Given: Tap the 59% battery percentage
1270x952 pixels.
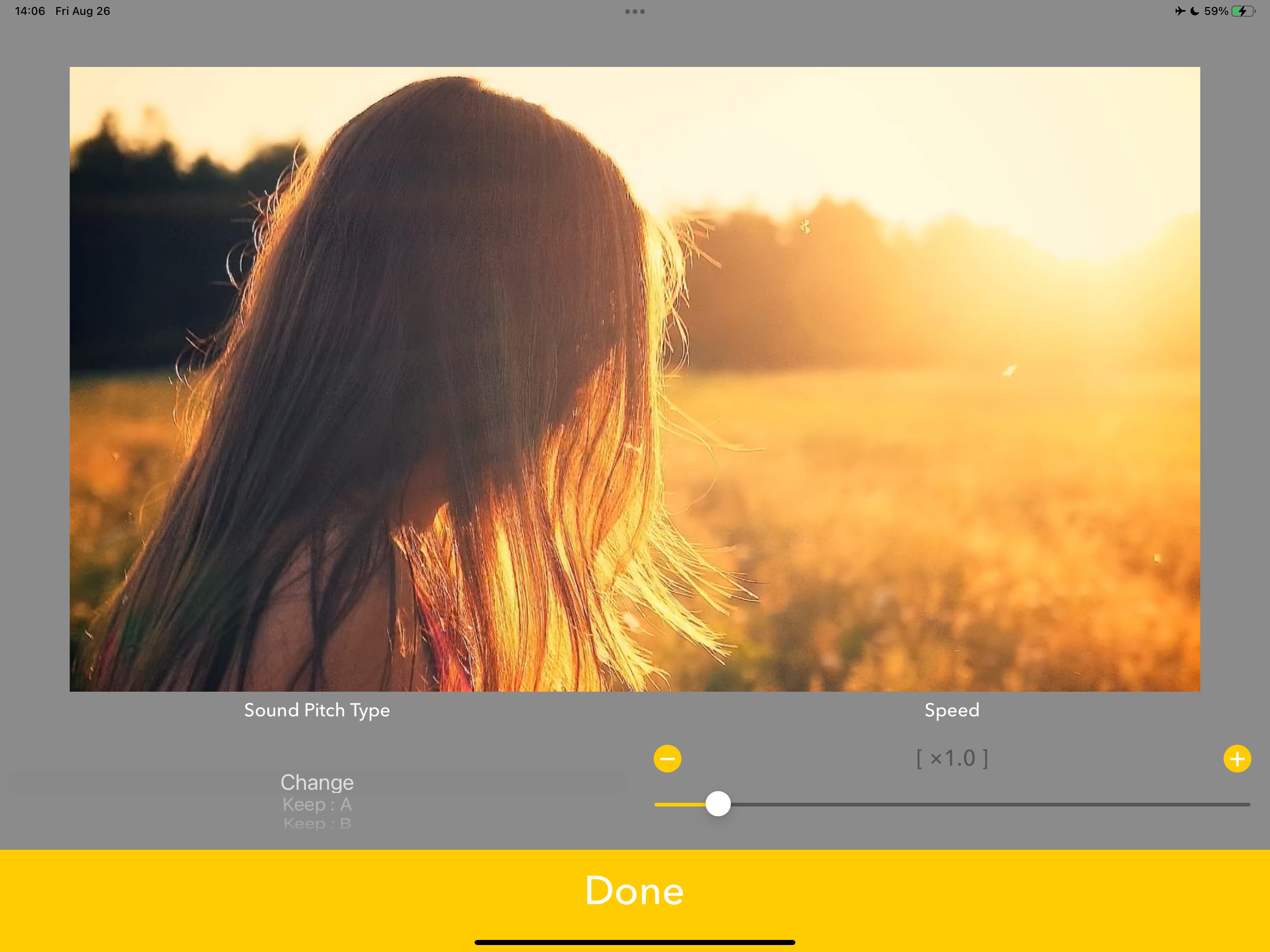Looking at the screenshot, I should (x=1216, y=11).
